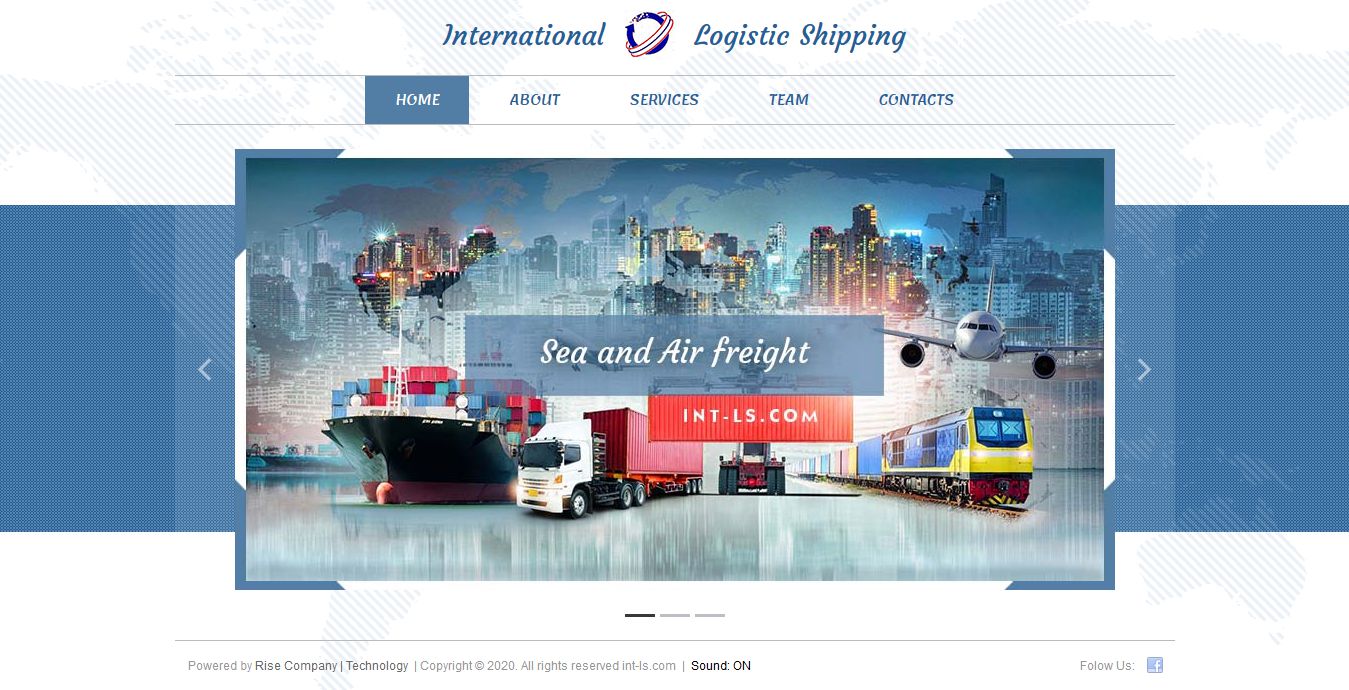Follow the Technology footer link
This screenshot has height=690, width=1349.
click(x=377, y=666)
